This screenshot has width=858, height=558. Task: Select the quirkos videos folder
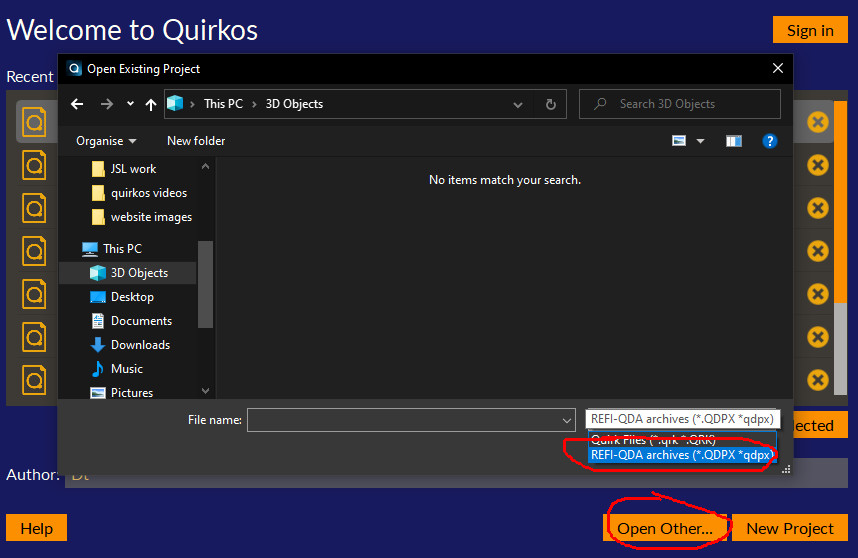pyautogui.click(x=149, y=193)
